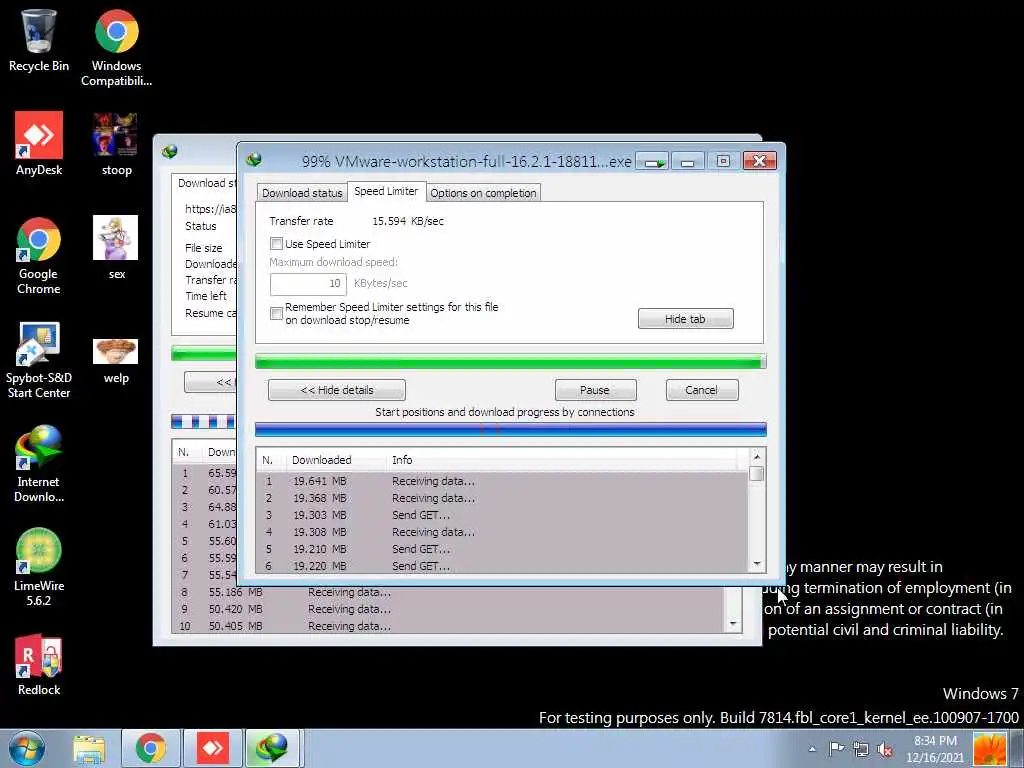Viewport: 1024px width, 768px height.
Task: Select connection row with 19.210 MB
Action: (502, 549)
